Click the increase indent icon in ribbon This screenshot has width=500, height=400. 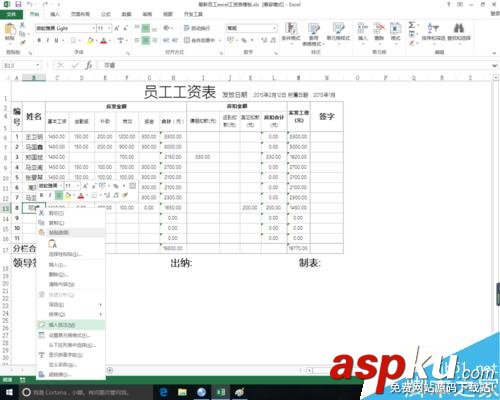175,40
